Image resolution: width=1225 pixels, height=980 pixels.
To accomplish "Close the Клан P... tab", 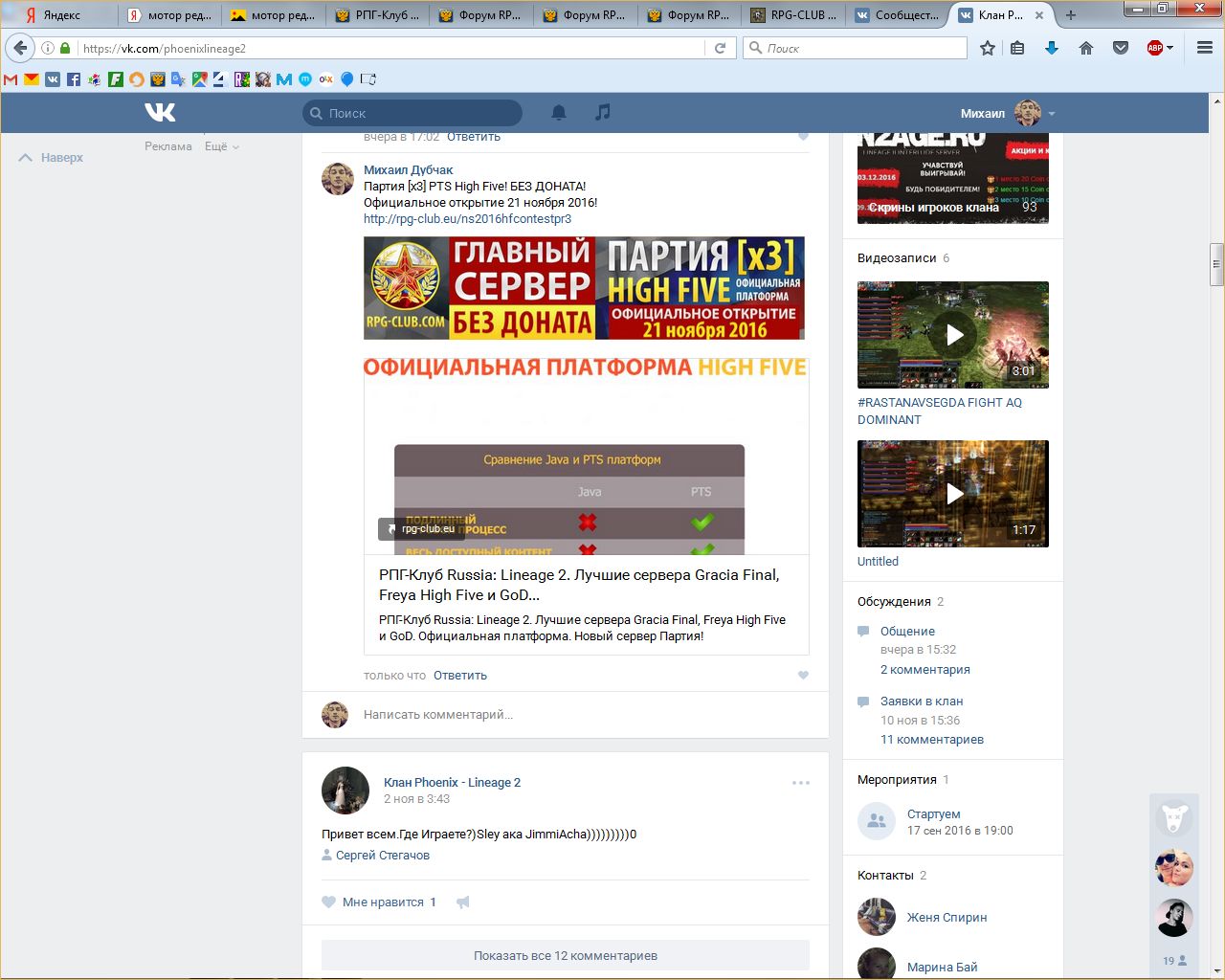I will 1041,15.
